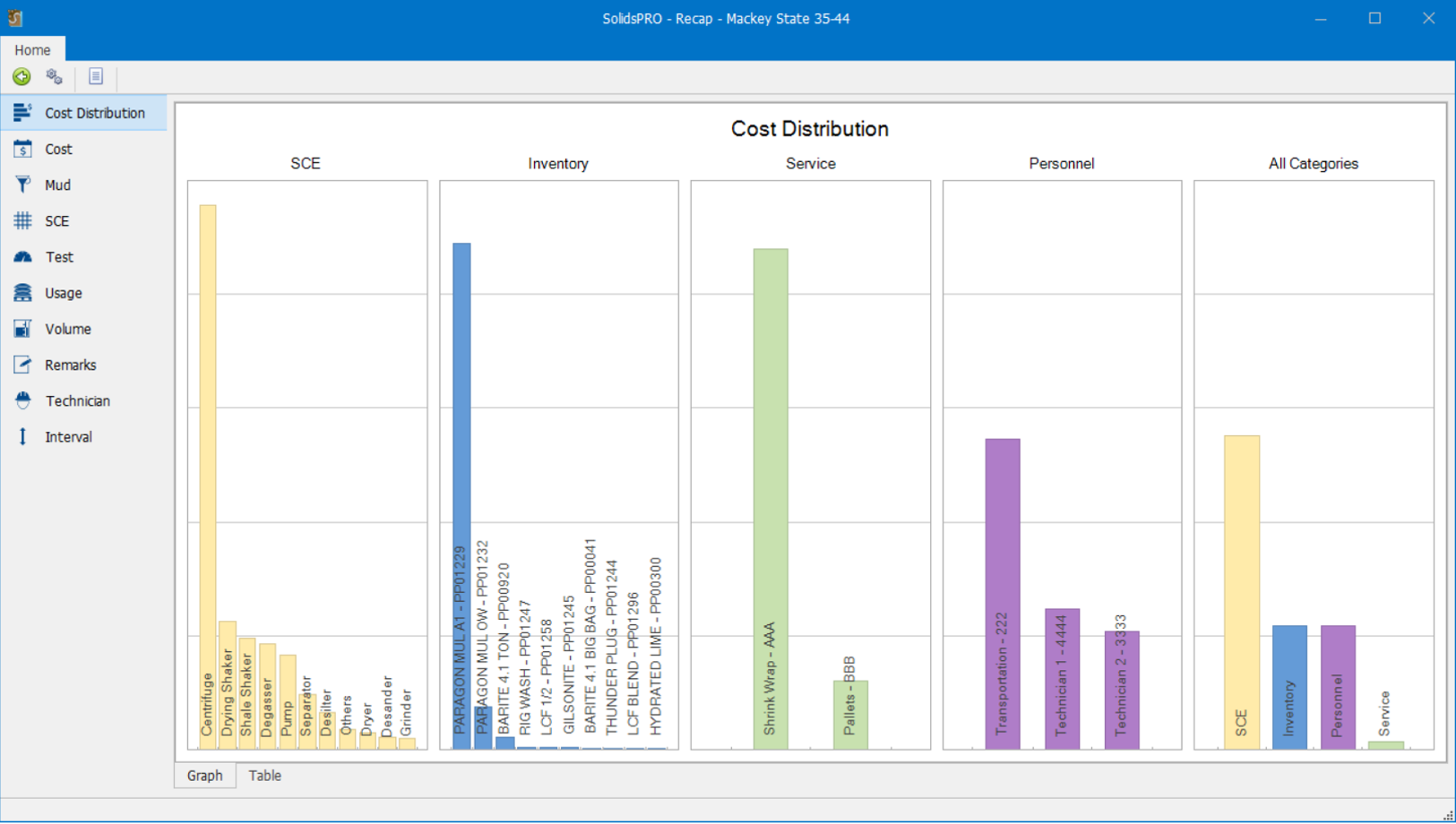
Task: Open the Remarks edit-note icon
Action: (x=22, y=365)
